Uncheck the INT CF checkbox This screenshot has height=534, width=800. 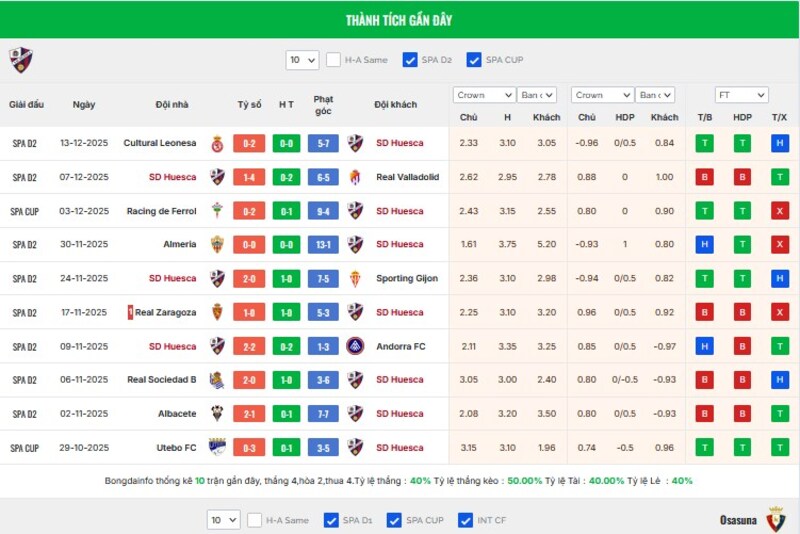(465, 520)
